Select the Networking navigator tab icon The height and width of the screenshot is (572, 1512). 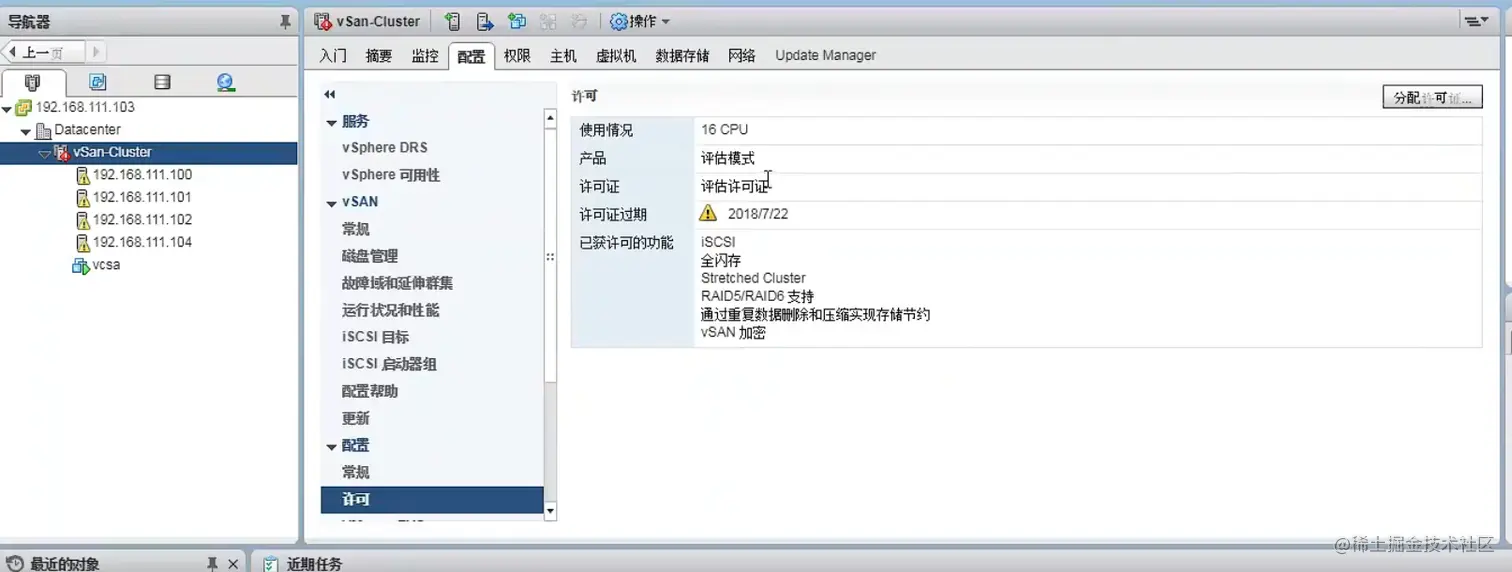pos(226,82)
